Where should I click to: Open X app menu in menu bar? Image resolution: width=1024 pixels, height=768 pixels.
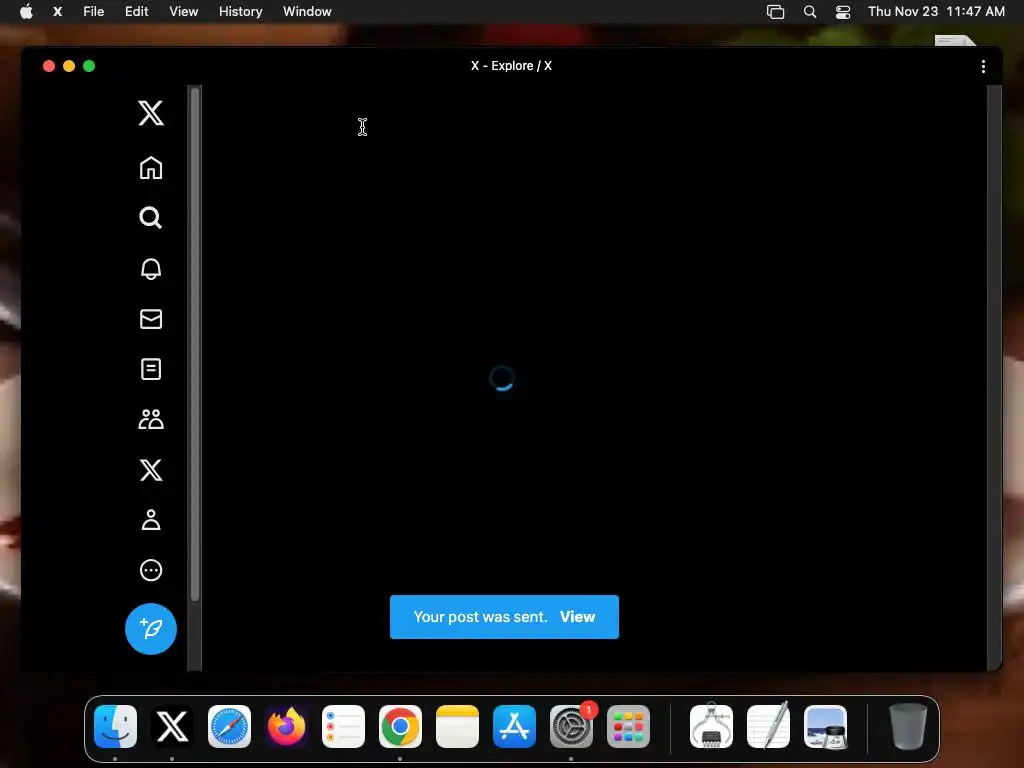(x=57, y=11)
